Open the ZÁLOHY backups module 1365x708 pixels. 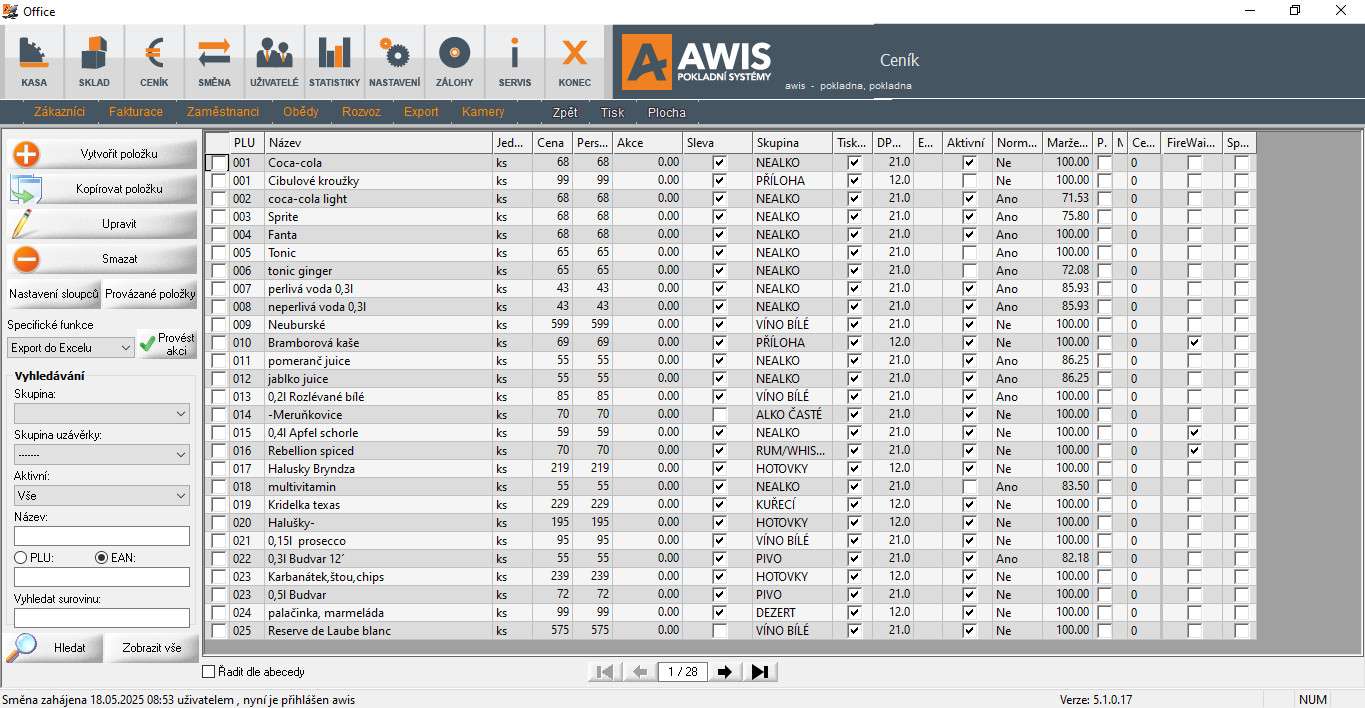454,62
